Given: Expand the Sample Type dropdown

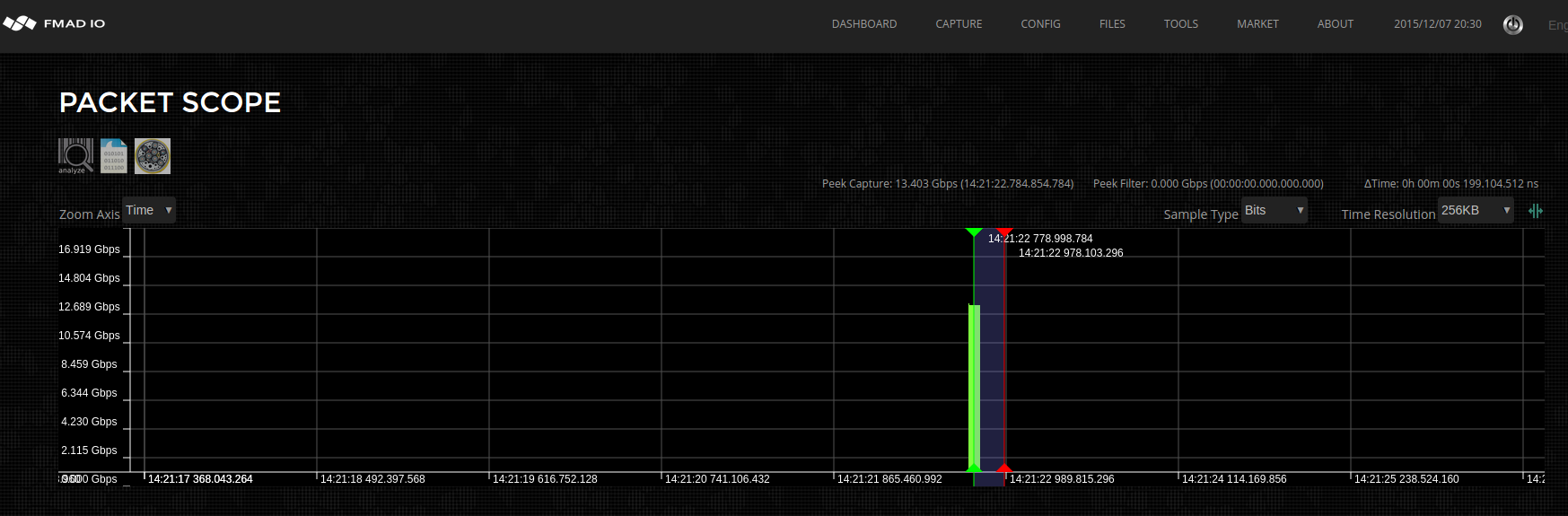Looking at the screenshot, I should [1274, 210].
